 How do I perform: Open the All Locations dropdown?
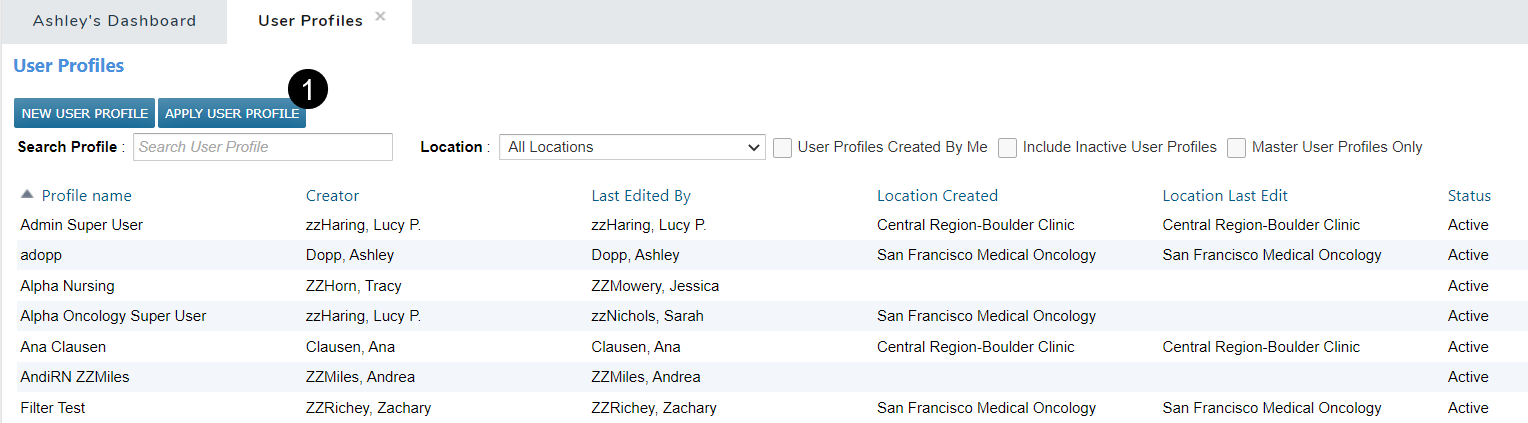pyautogui.click(x=632, y=147)
